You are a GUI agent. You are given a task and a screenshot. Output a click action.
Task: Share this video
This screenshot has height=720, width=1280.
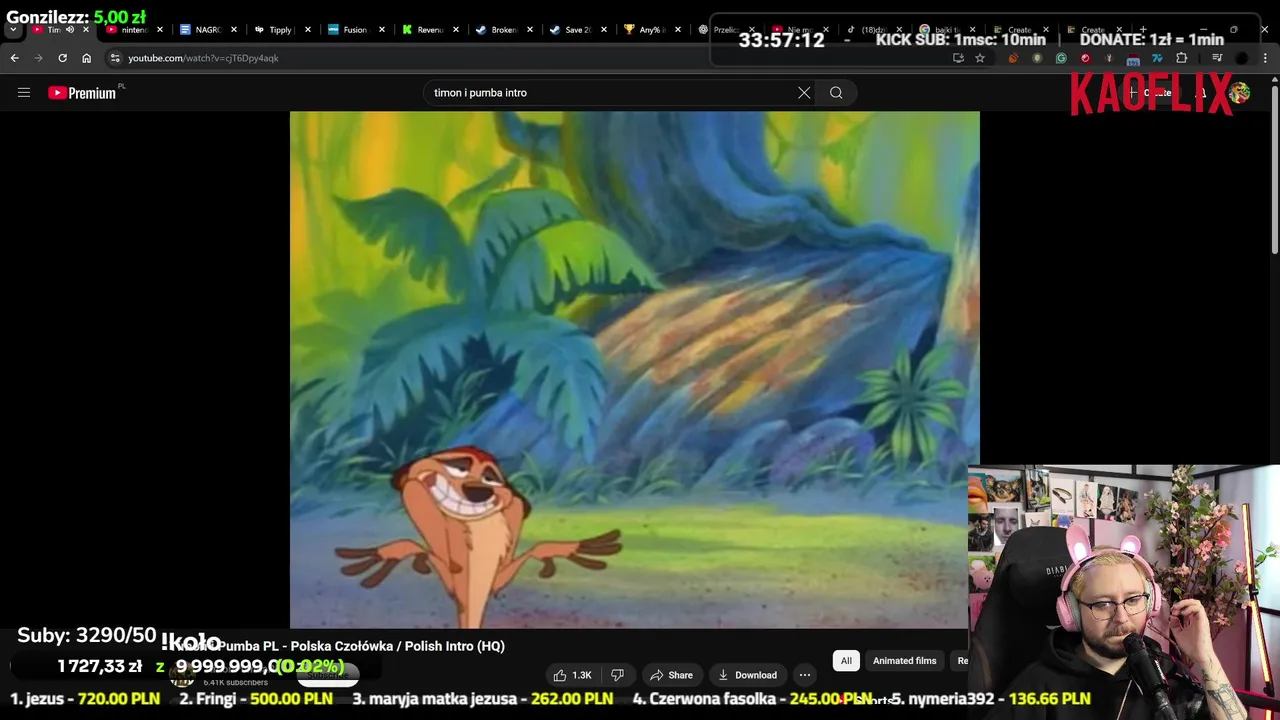[x=671, y=675]
